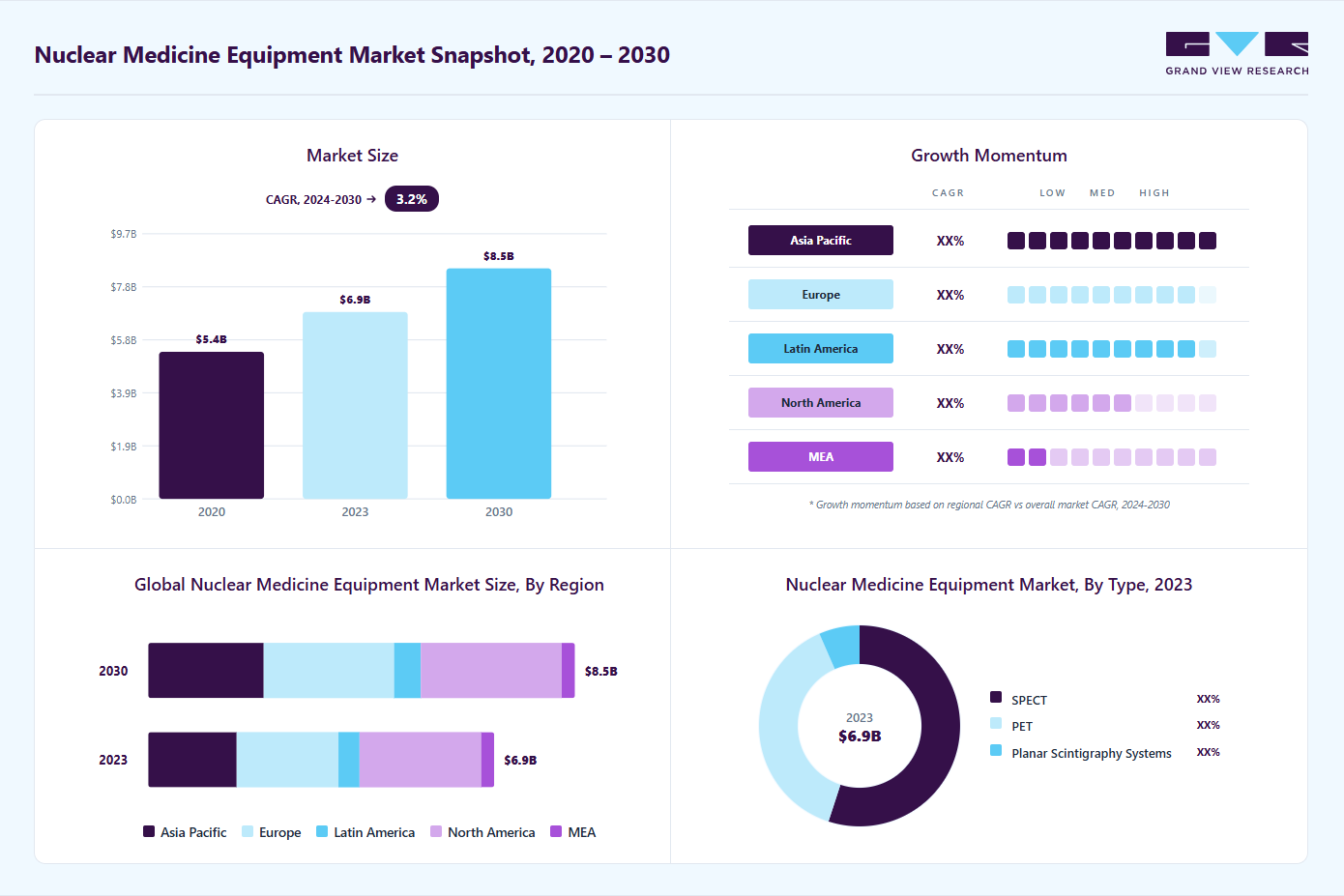Select the Europe segment of the 2023 stacked bar
The image size is (1344, 896).
(x=287, y=760)
